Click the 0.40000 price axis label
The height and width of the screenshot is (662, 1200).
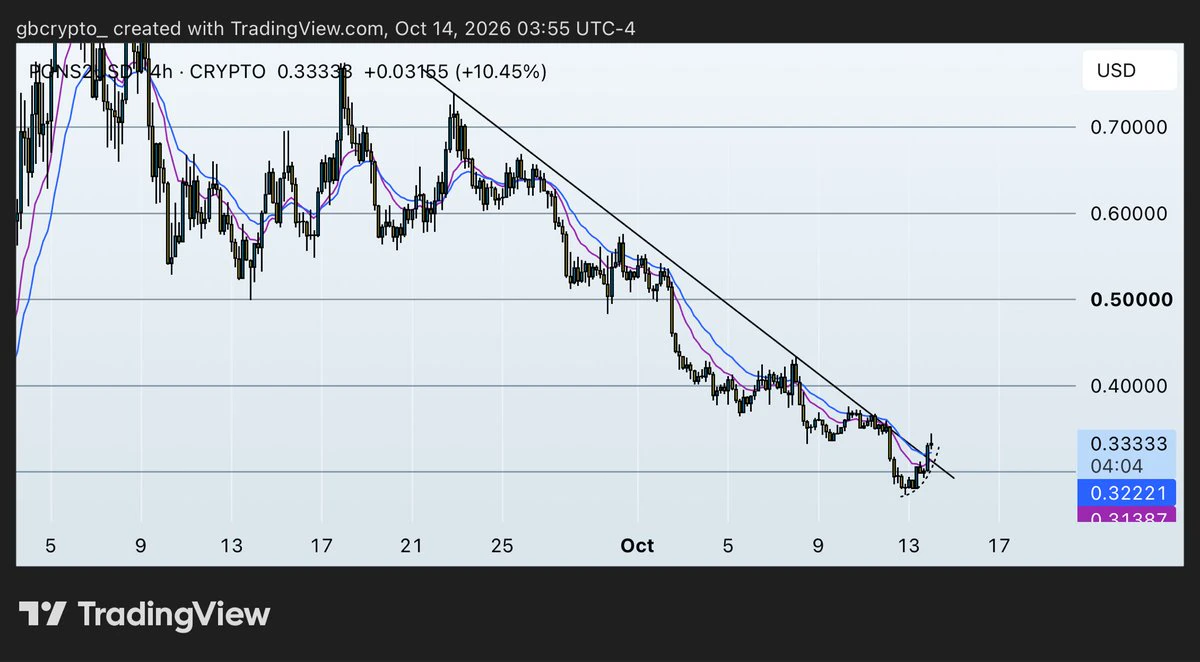coord(1129,386)
